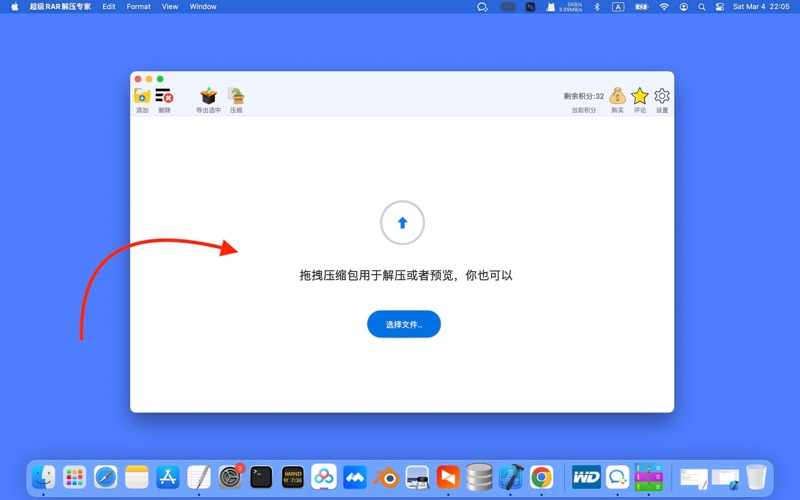
Task: Open Finder from the Dock
Action: click(x=43, y=477)
